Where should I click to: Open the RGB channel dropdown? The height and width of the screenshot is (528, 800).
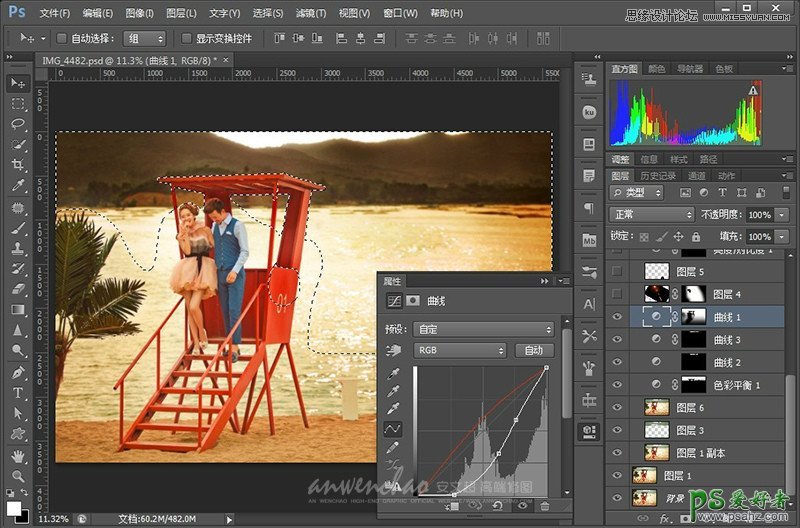coord(460,351)
